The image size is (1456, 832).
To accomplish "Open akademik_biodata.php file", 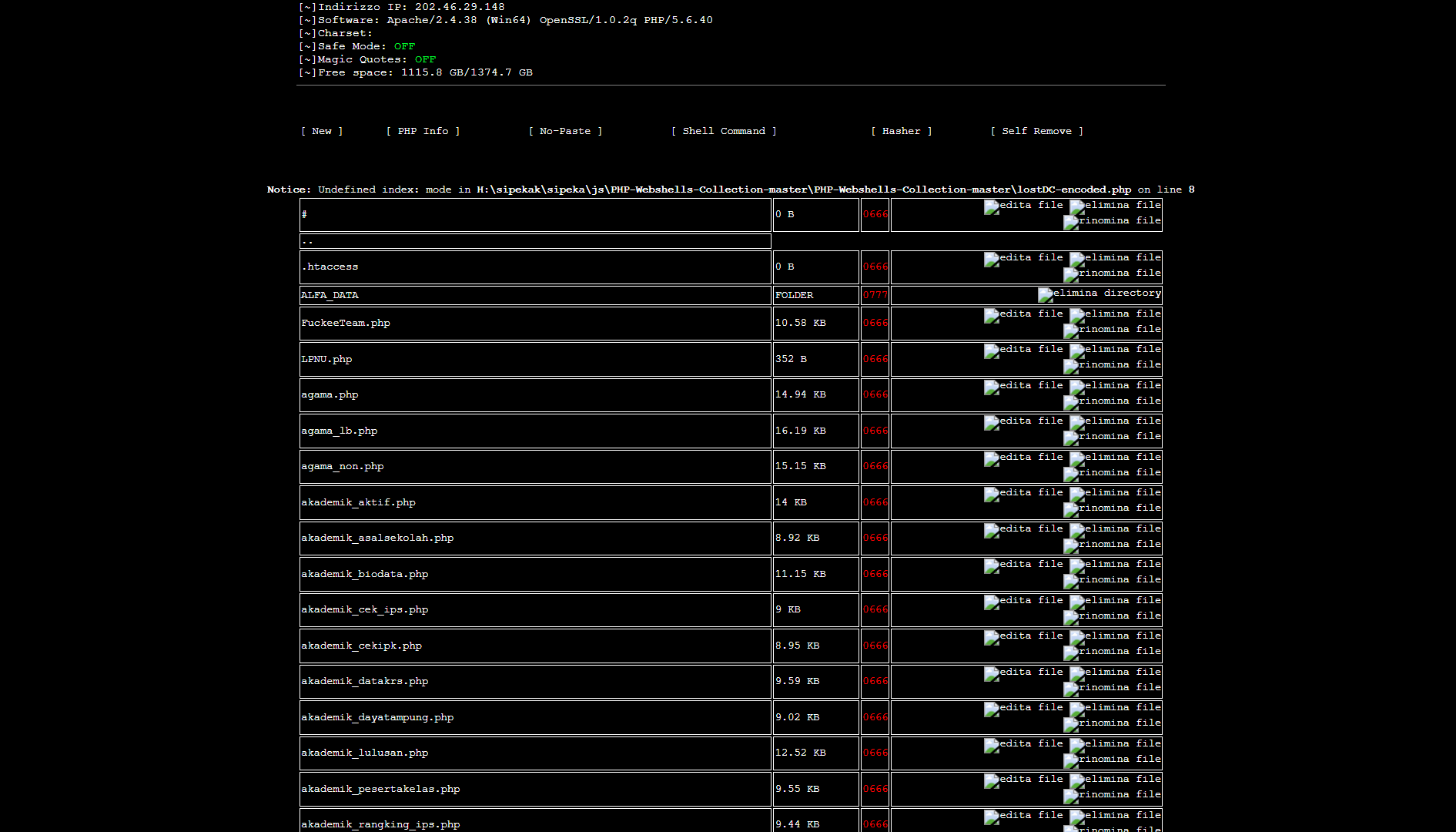I will (x=365, y=574).
